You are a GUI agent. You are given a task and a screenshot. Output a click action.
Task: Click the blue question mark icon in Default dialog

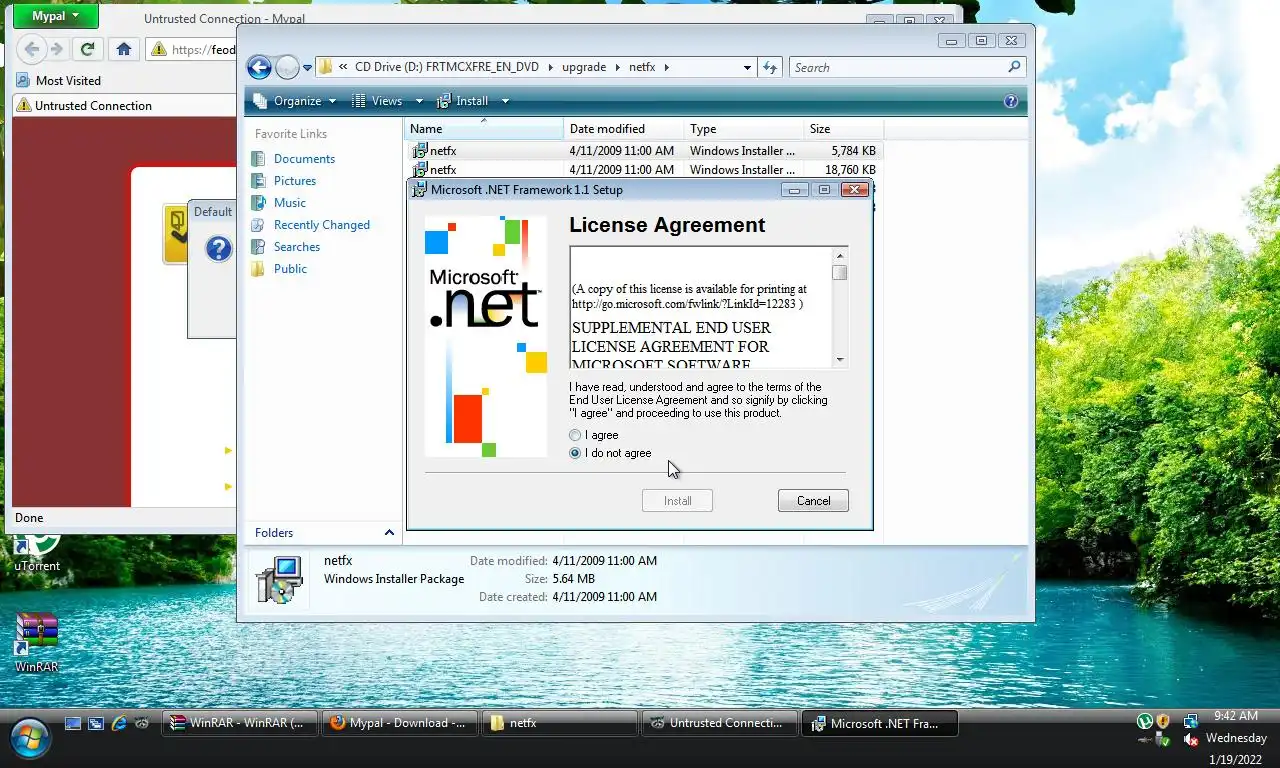coord(218,248)
